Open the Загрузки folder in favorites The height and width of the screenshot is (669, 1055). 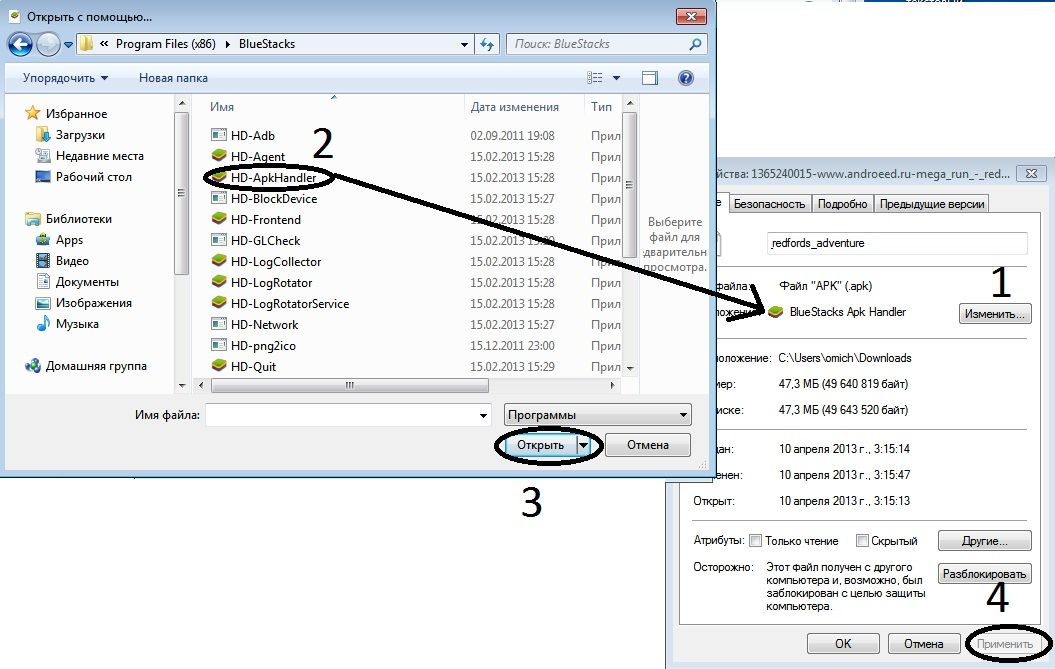tap(80, 135)
